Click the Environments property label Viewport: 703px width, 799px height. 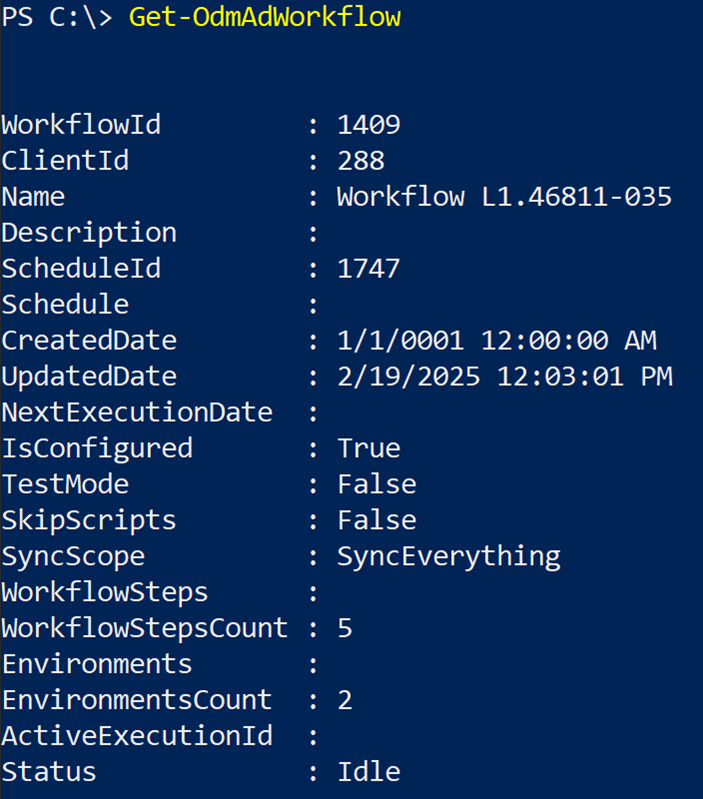point(97,664)
